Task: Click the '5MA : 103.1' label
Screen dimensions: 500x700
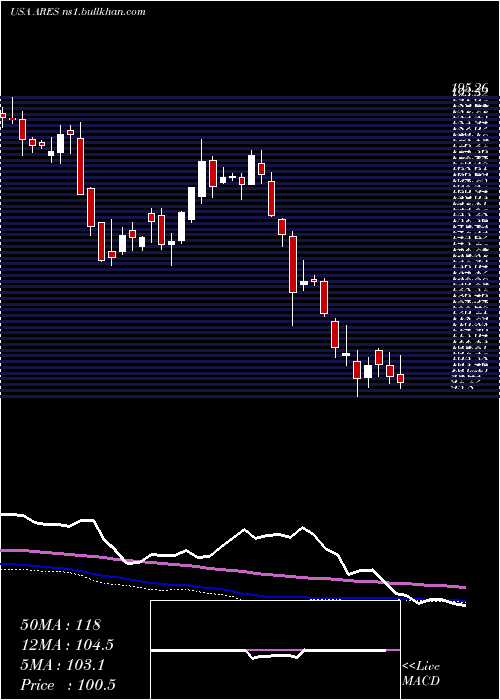Action: (x=62, y=665)
